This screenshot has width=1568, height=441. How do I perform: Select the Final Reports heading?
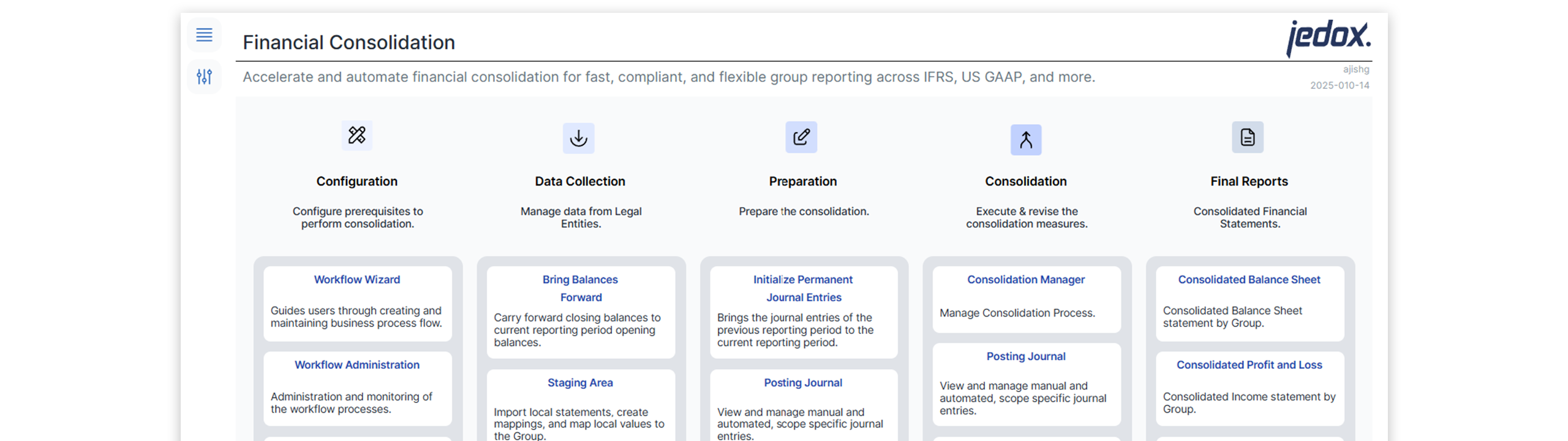(x=1249, y=181)
